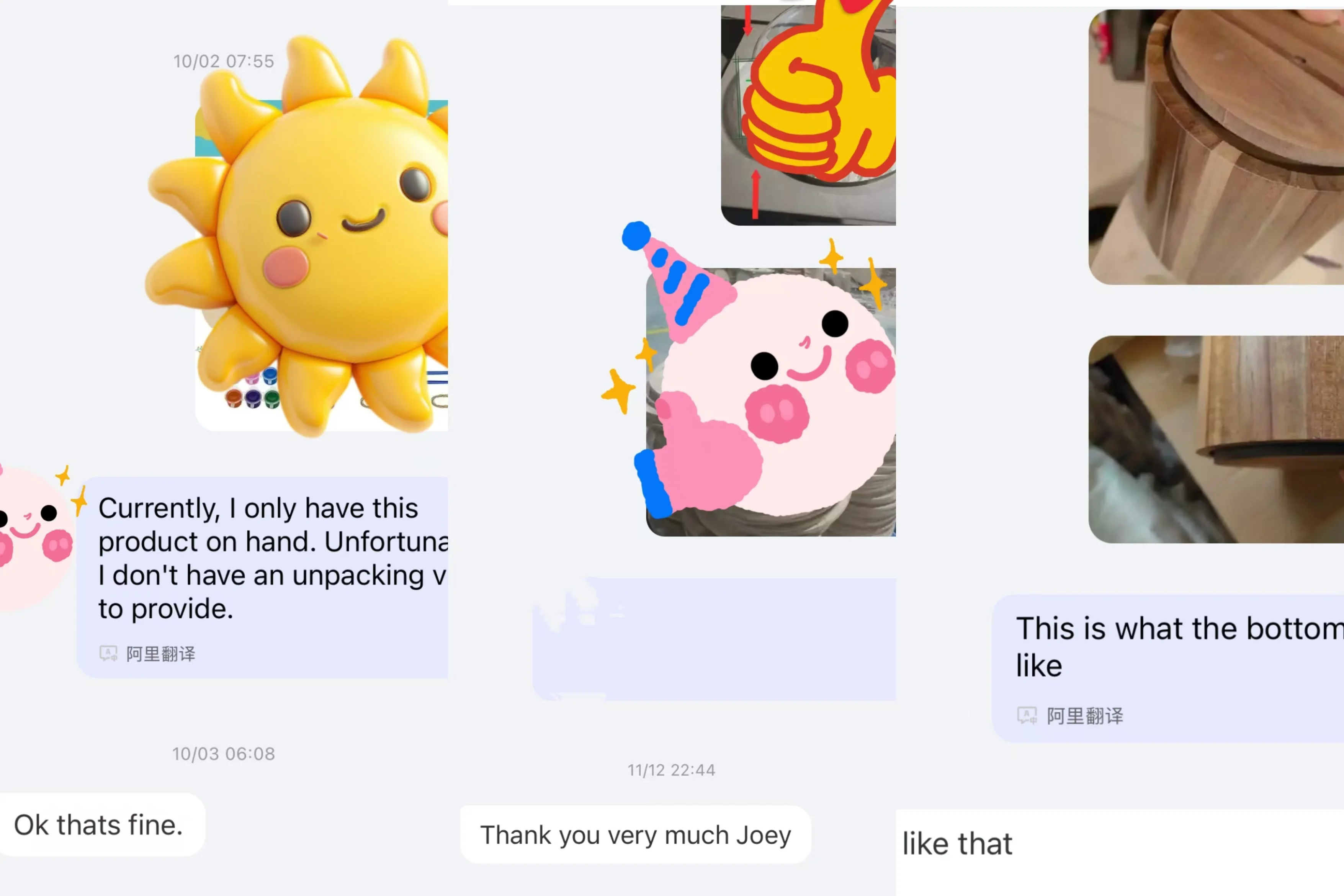Screen dimensions: 1344x896
Task: Open the wooden container bottom photo
Action: pos(1216,439)
